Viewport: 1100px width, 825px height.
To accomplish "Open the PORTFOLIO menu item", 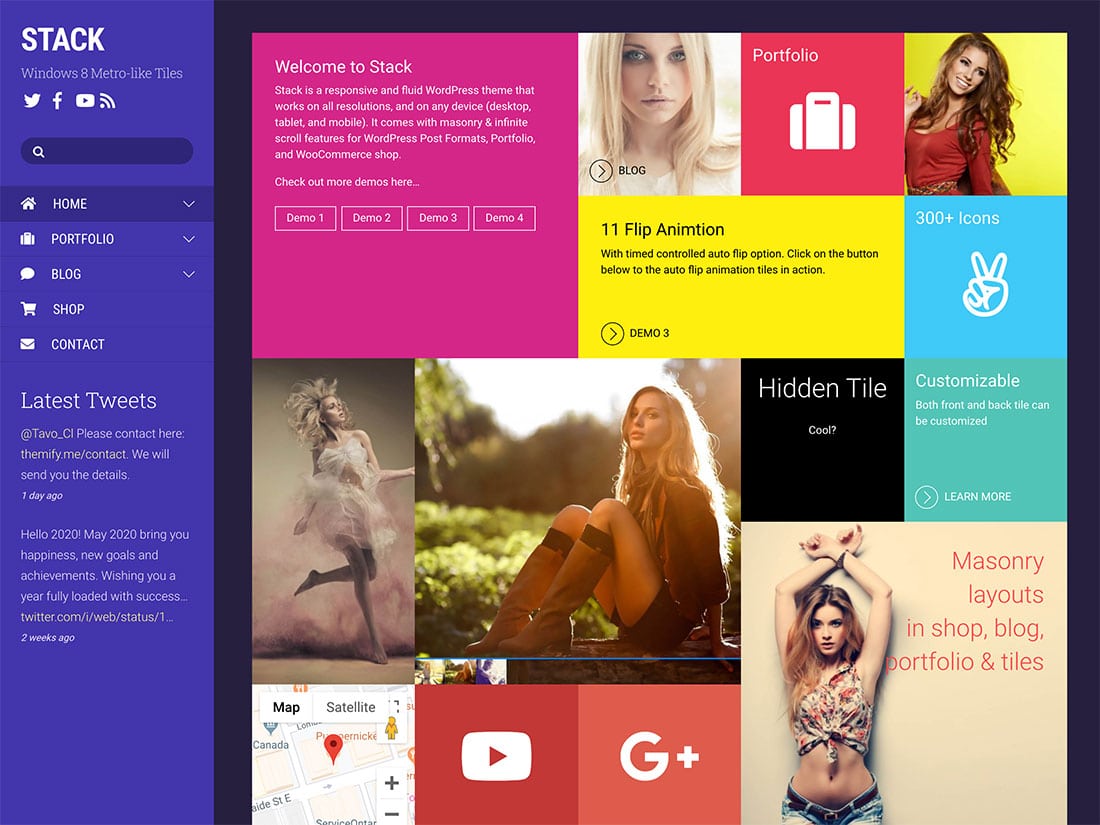I will [107, 239].
